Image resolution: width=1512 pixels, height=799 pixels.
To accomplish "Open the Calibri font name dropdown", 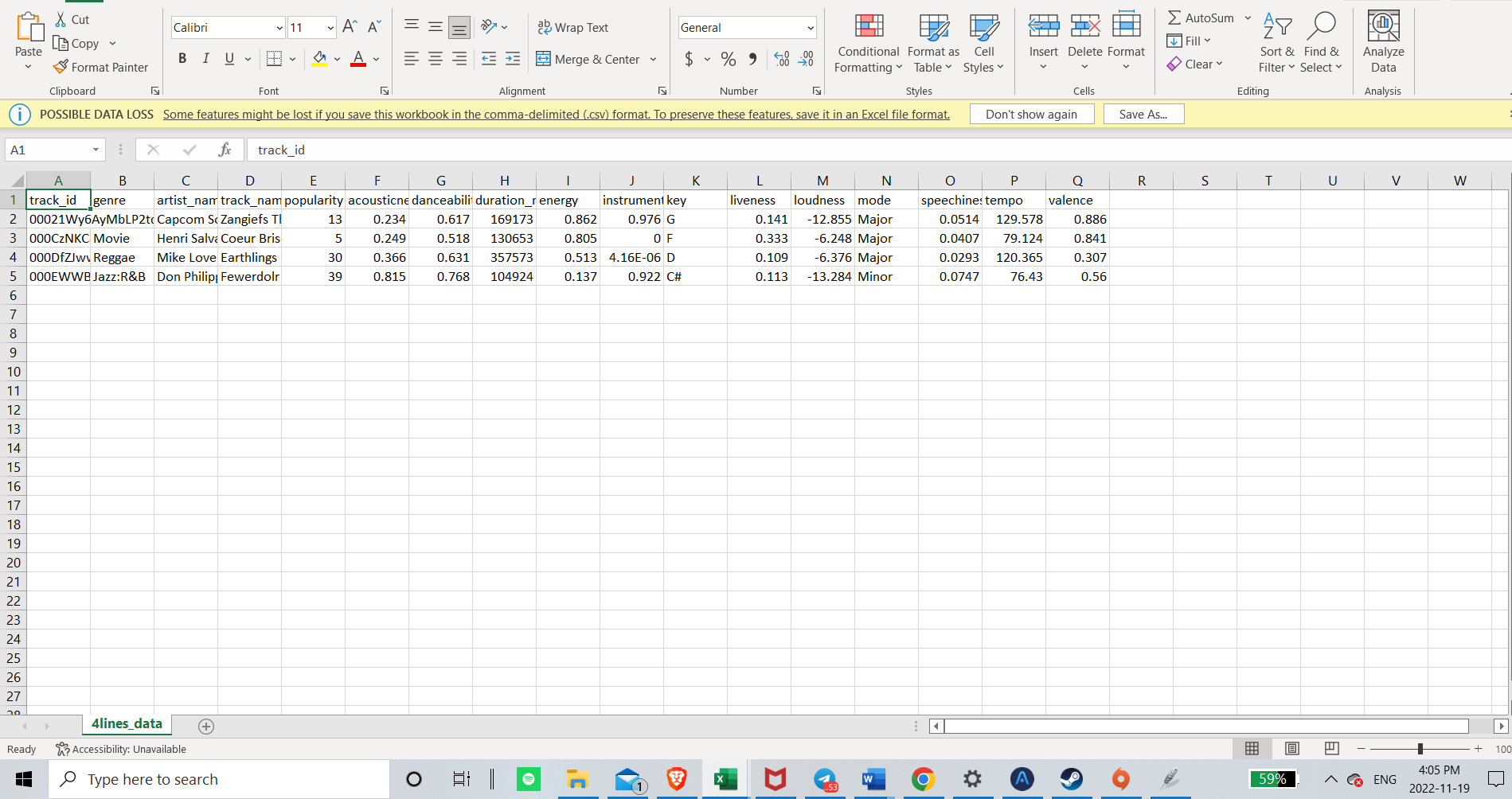I will coord(279,28).
